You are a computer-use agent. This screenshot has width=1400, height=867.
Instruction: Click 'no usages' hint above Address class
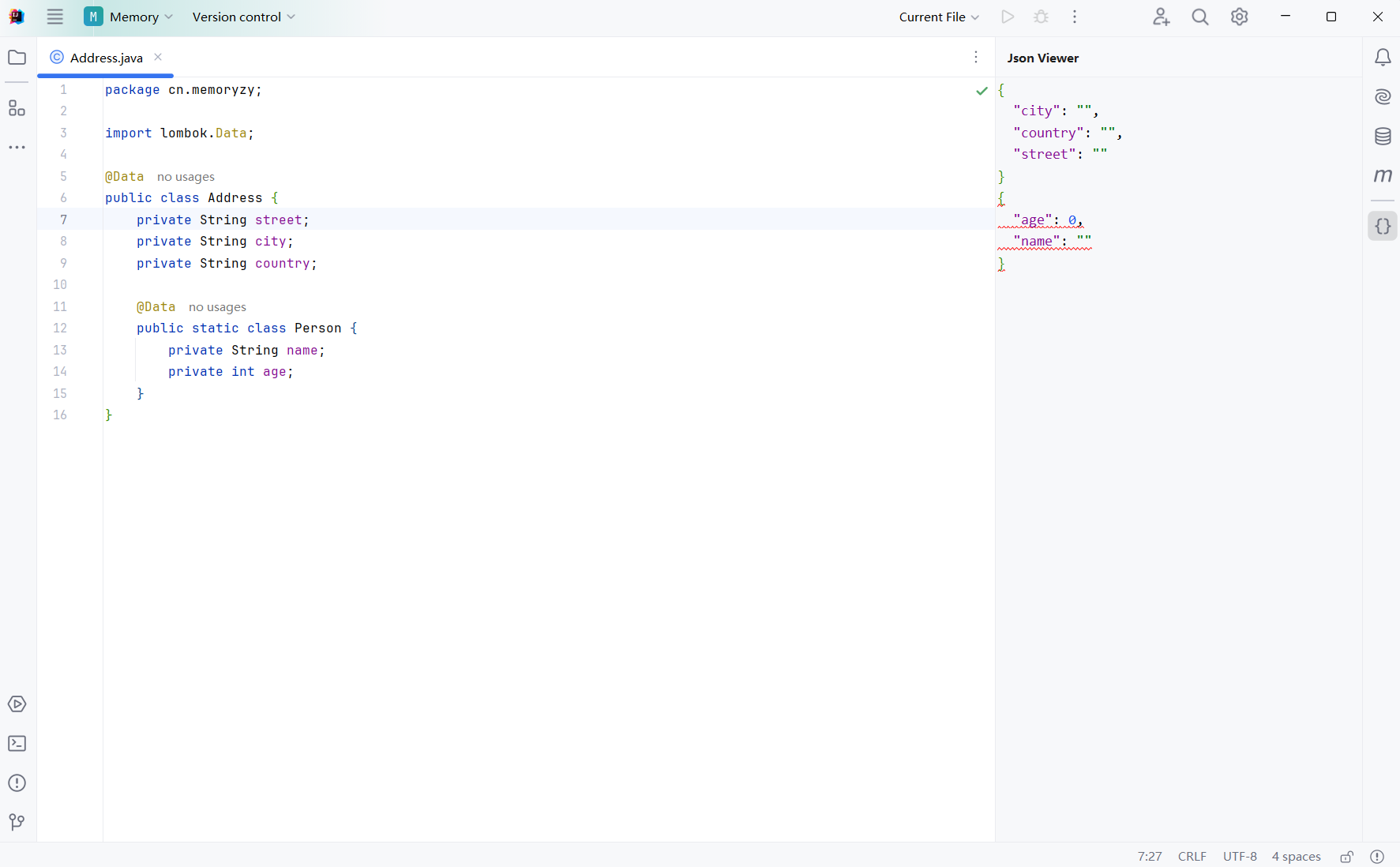tap(186, 177)
